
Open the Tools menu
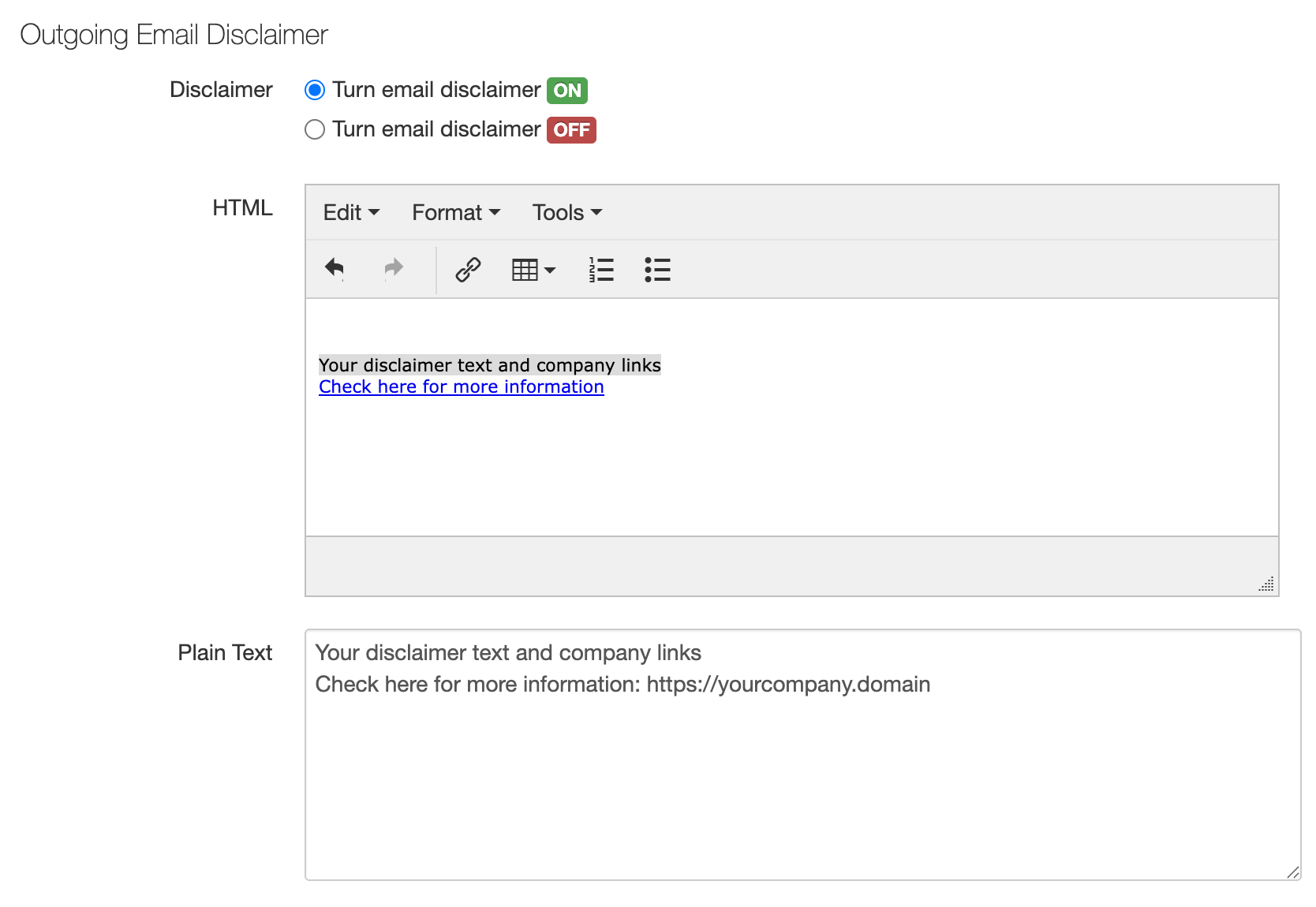tap(567, 212)
